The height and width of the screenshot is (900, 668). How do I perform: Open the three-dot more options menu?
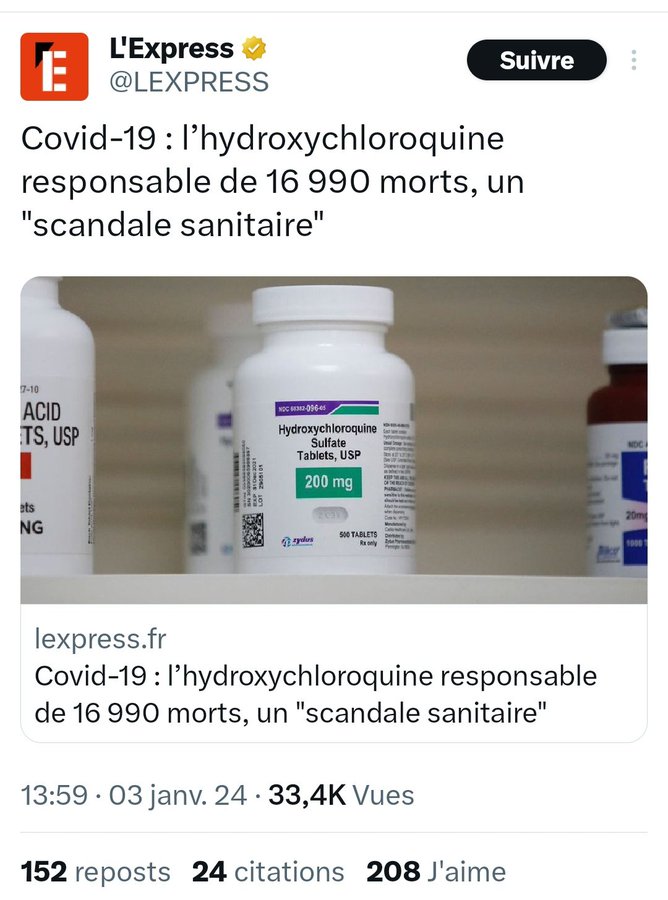click(x=634, y=60)
